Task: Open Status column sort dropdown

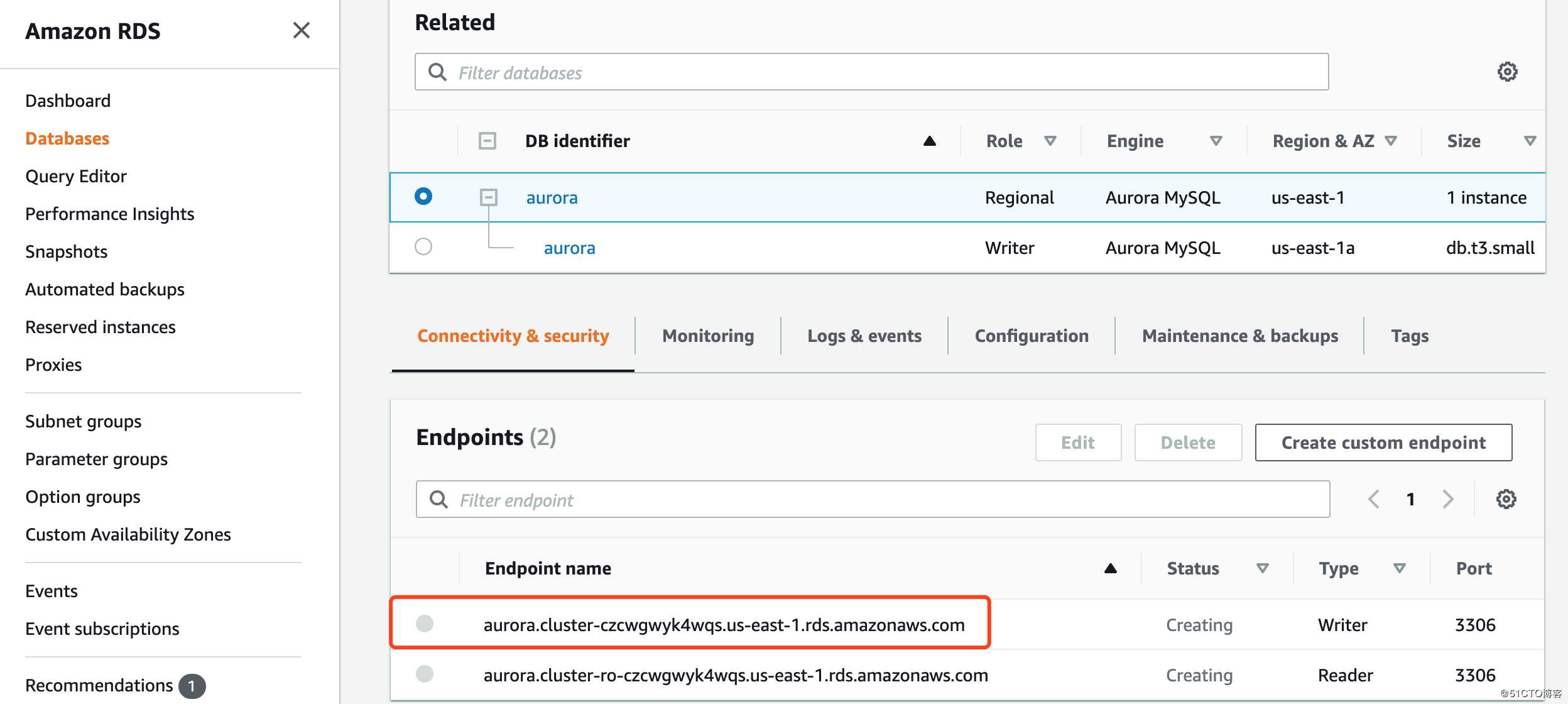Action: 1262,568
